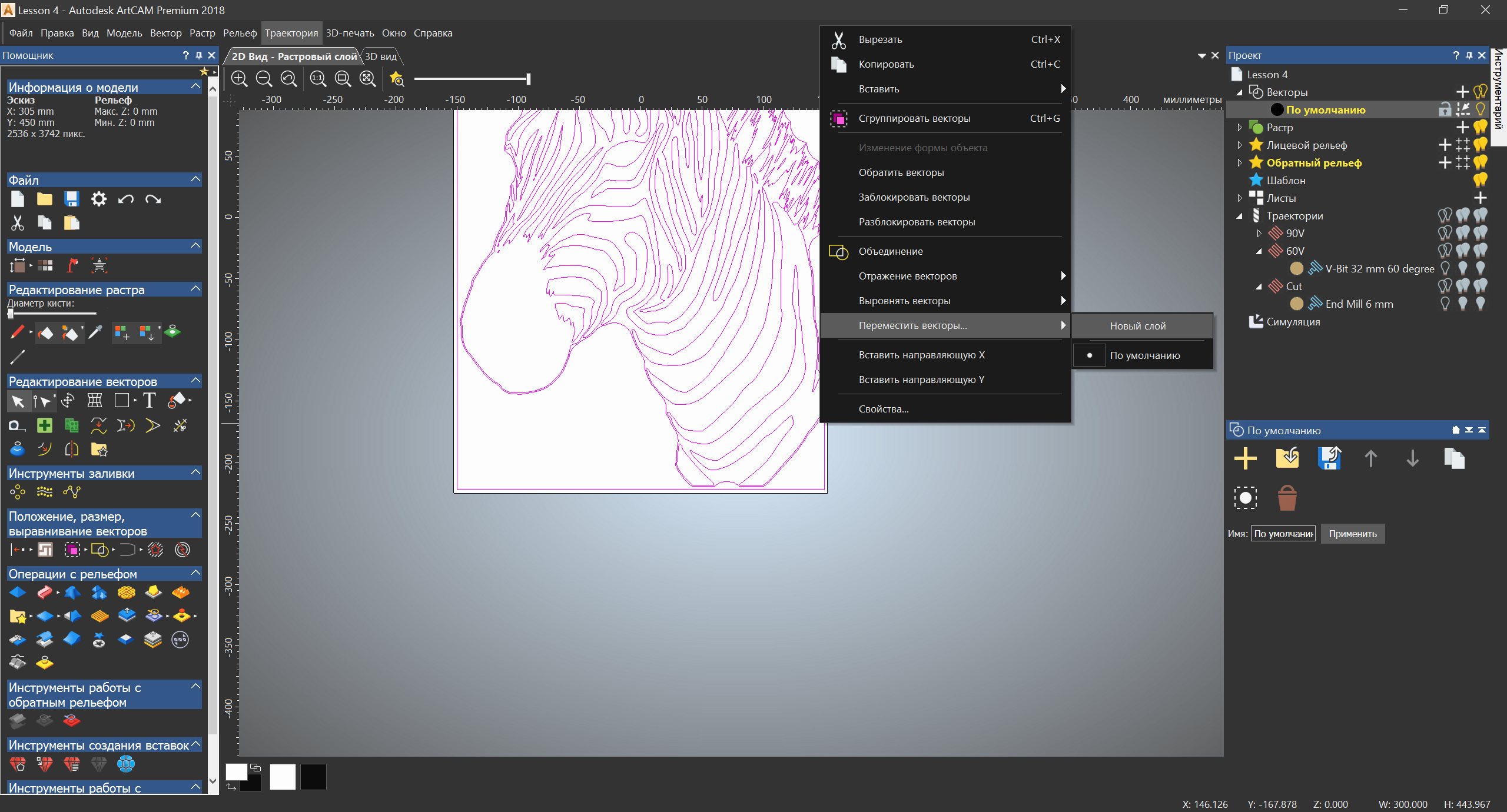Expand the 90V toolpath tree item

[1259, 234]
